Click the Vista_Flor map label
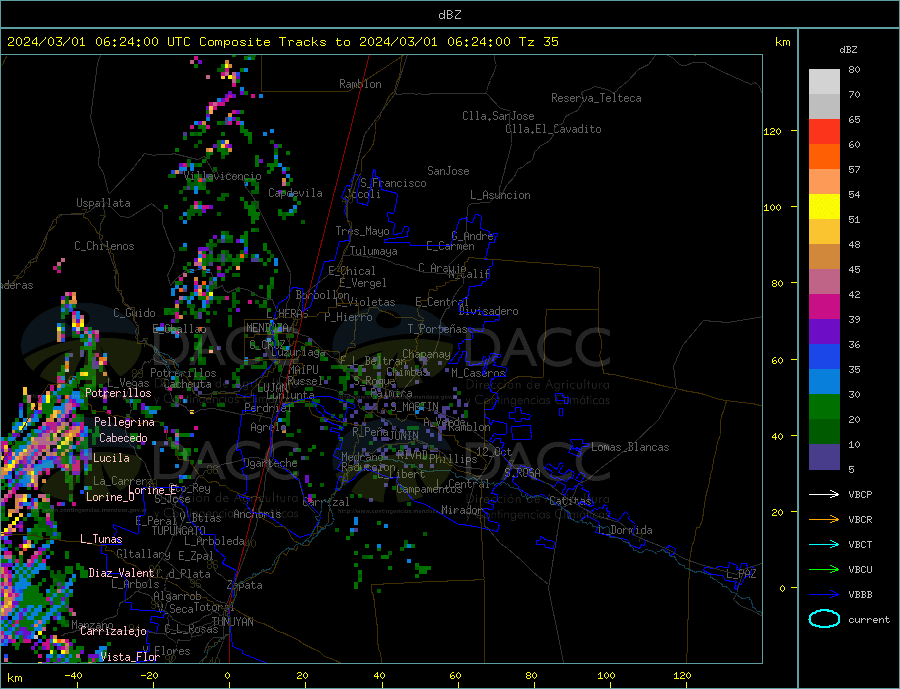 tap(130, 657)
